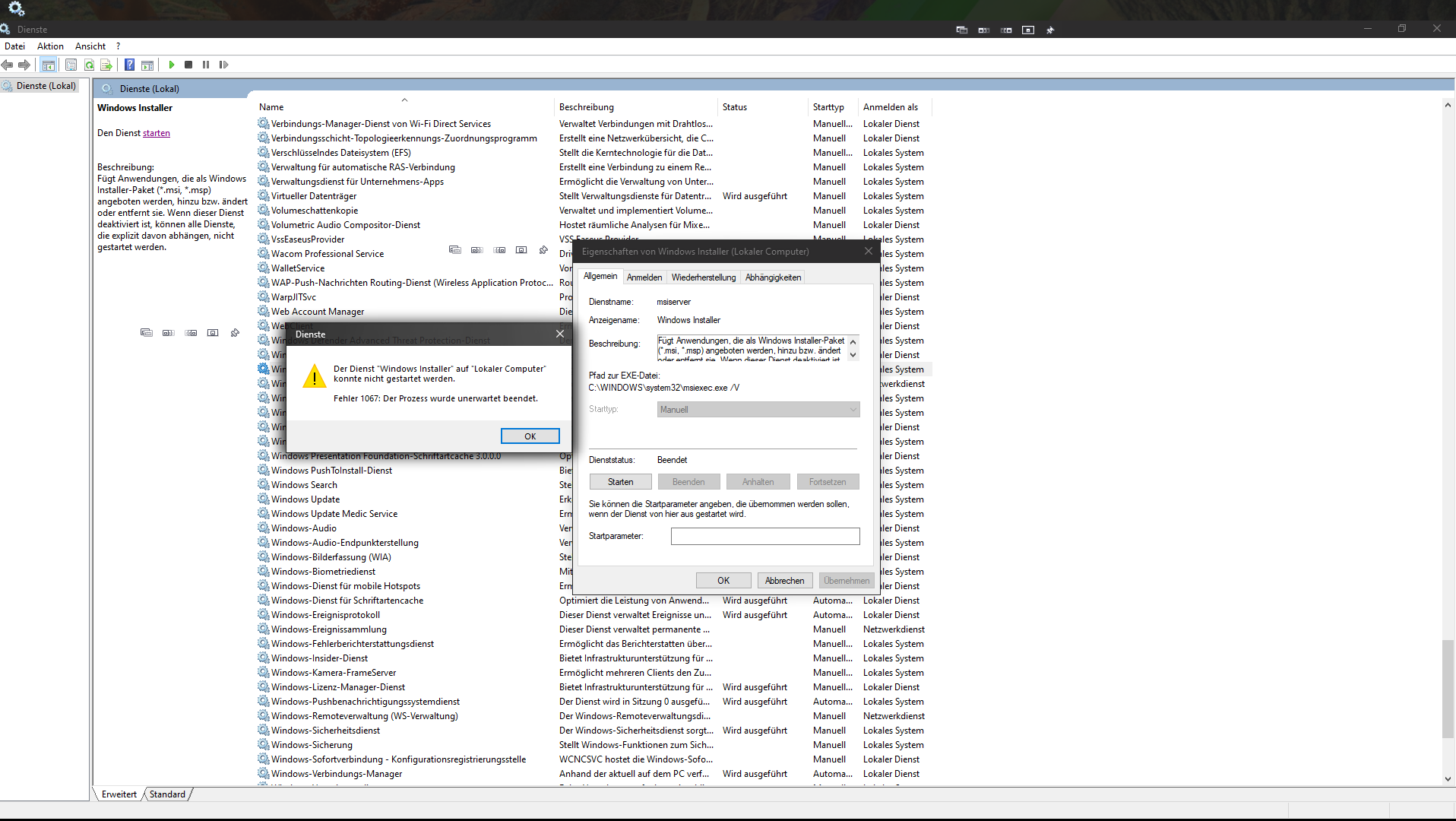Screen dimensions: 1456x821
Task: Click the gear icon of Volumeschattenkopie row
Action: 264,210
